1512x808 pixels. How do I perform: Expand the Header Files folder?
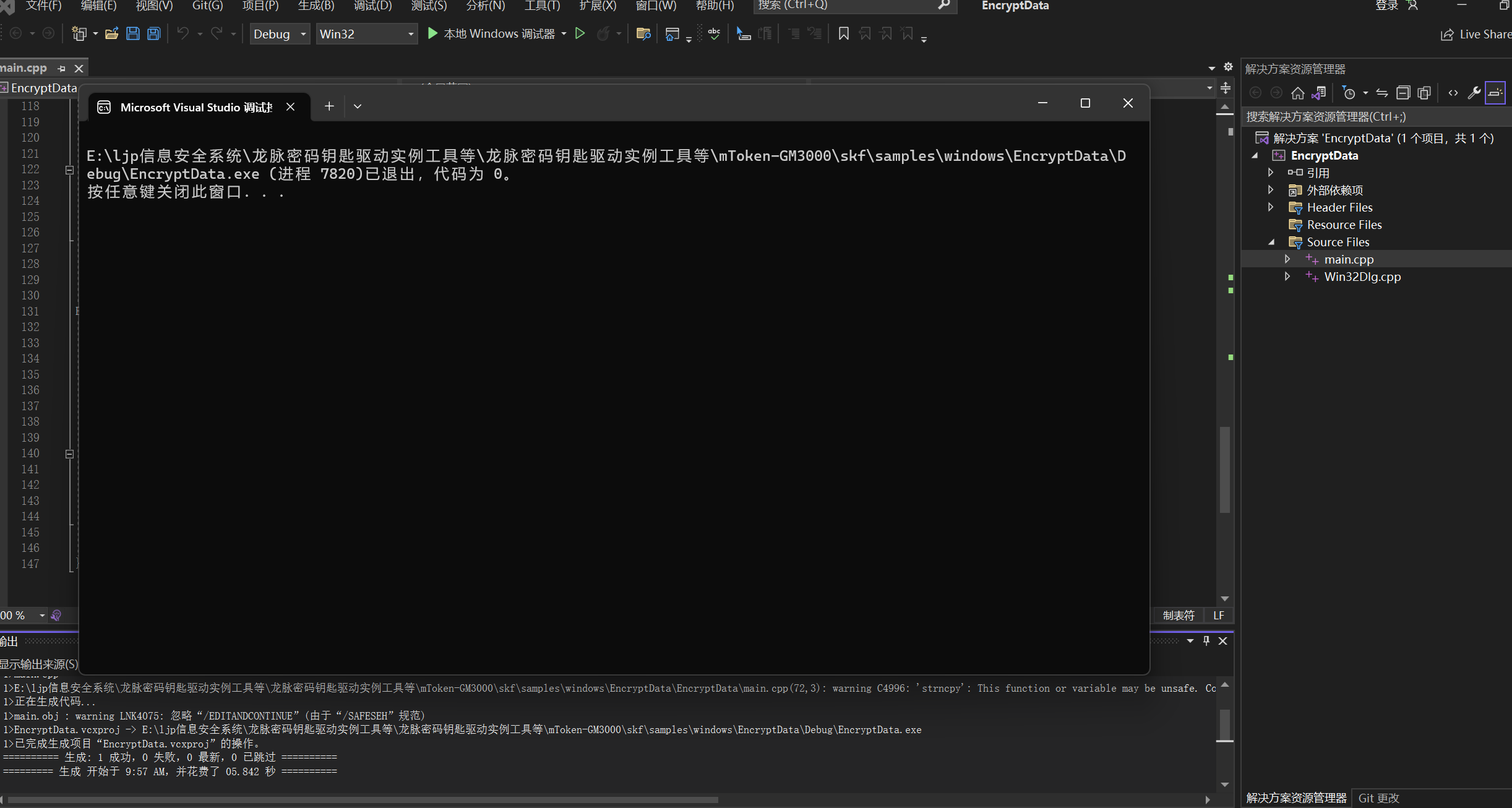coord(1271,207)
